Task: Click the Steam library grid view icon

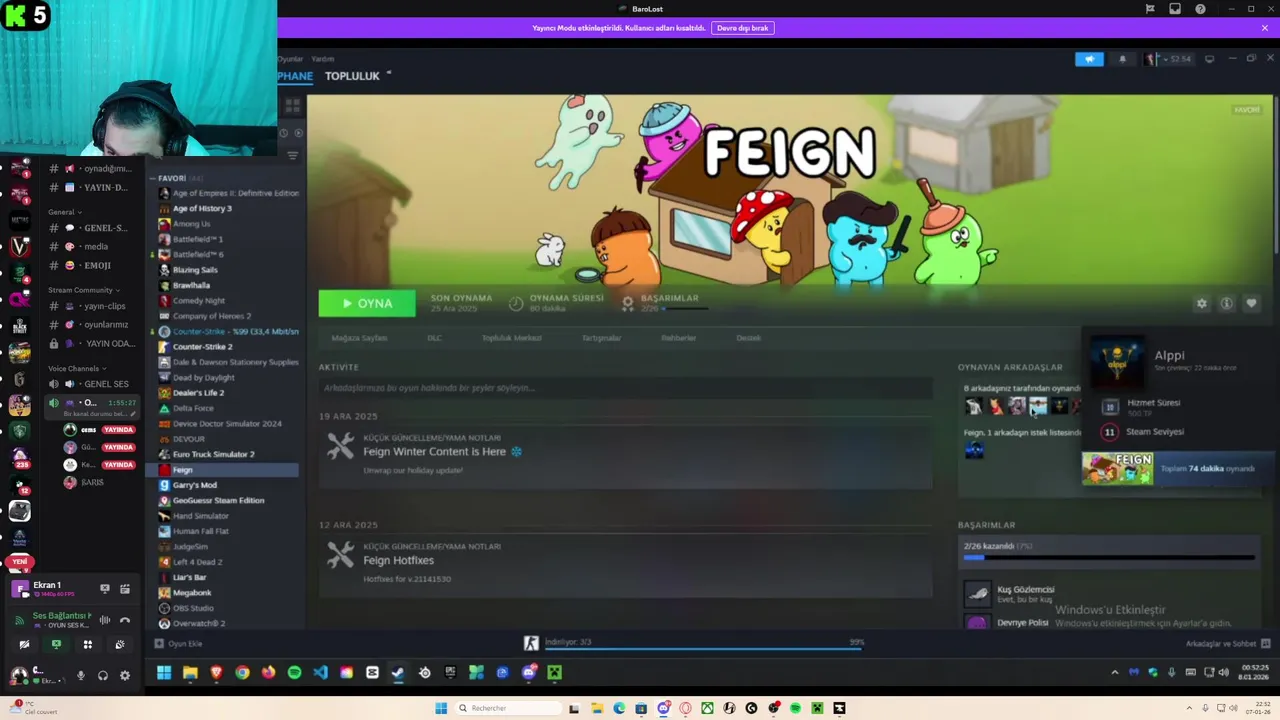Action: tap(292, 105)
